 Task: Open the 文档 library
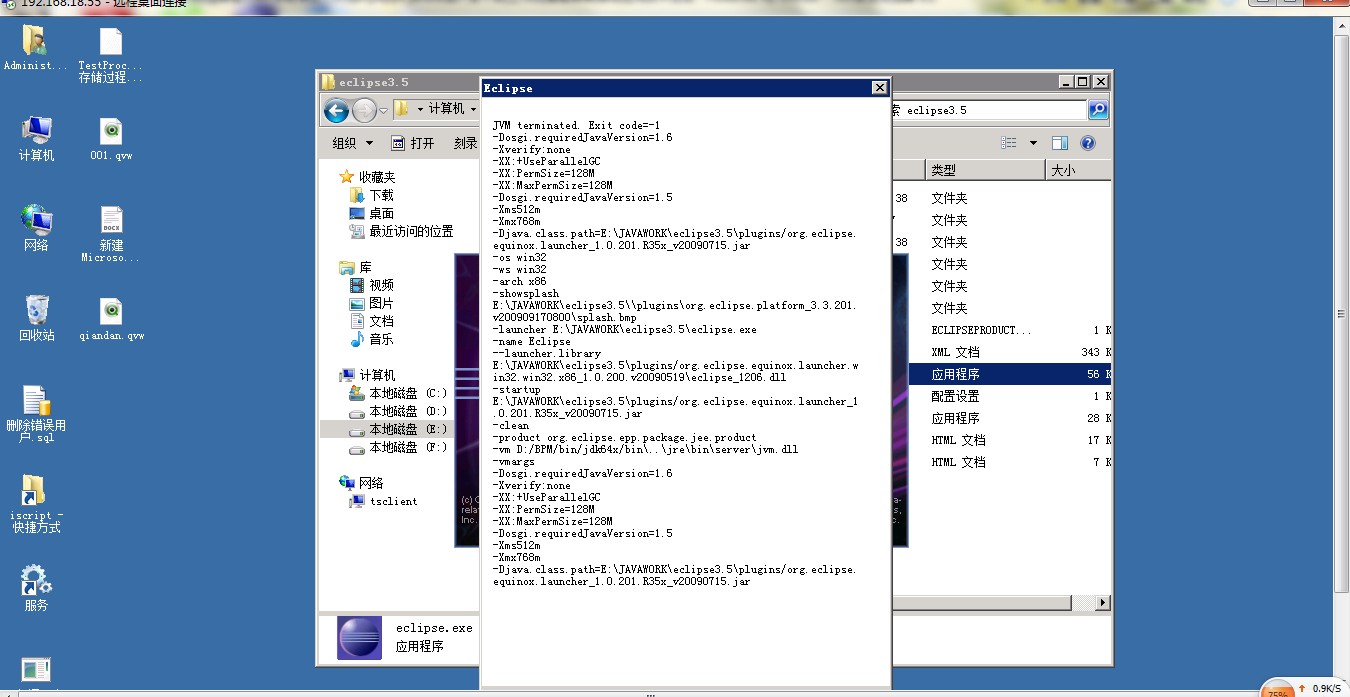coord(372,321)
